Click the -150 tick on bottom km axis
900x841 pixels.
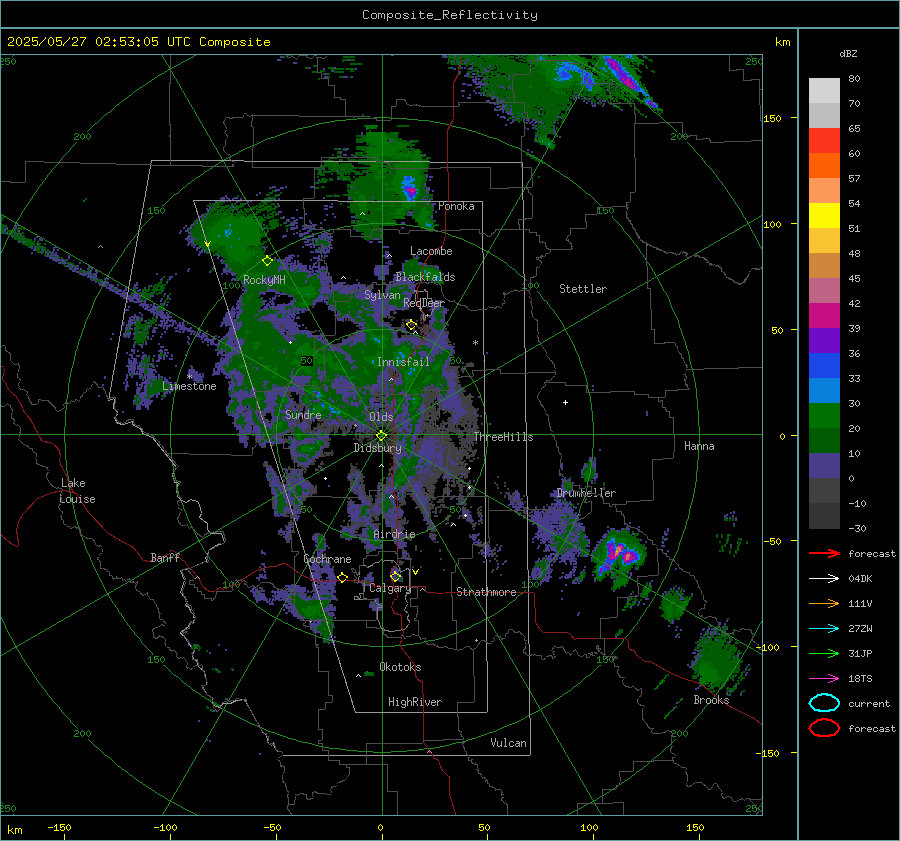point(59,828)
